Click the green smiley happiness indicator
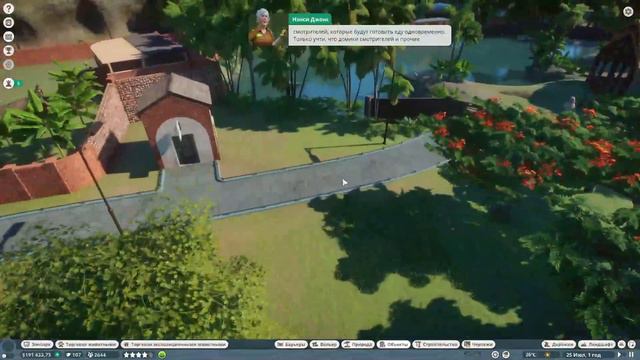 (162, 355)
